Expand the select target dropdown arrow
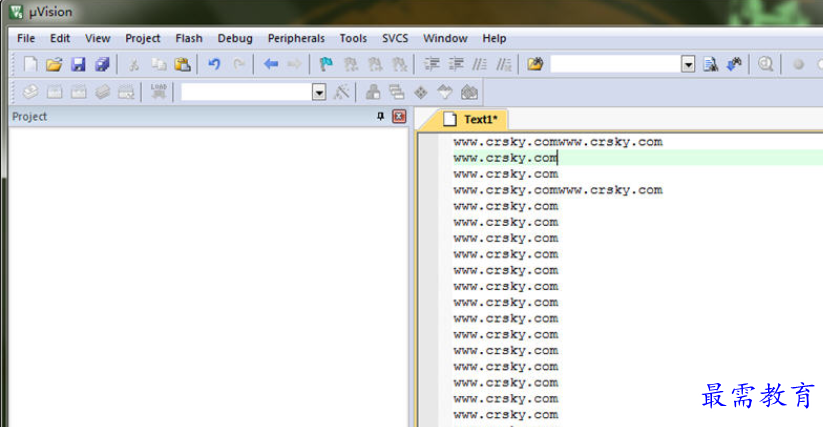This screenshot has height=427, width=823. tap(319, 92)
